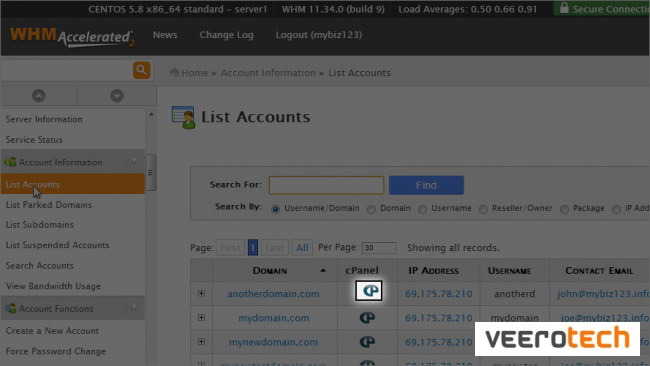
Task: Show All records pagination button
Action: click(x=302, y=248)
